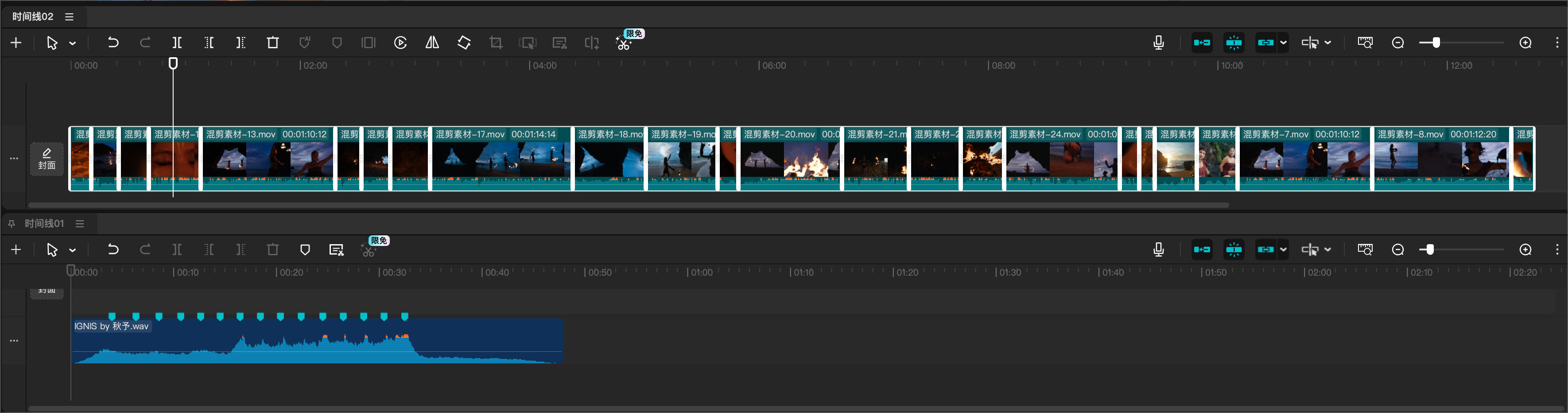1568x413 pixels.
Task: Open the menu icon beside 时间线01
Action: pyautogui.click(x=80, y=224)
